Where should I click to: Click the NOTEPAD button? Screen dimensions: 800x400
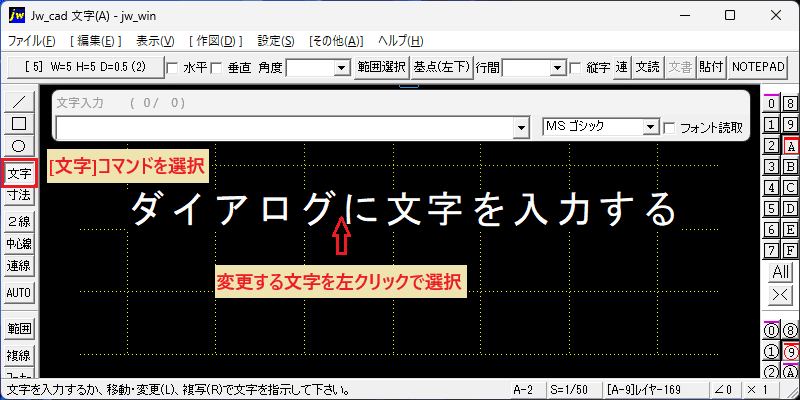point(758,67)
